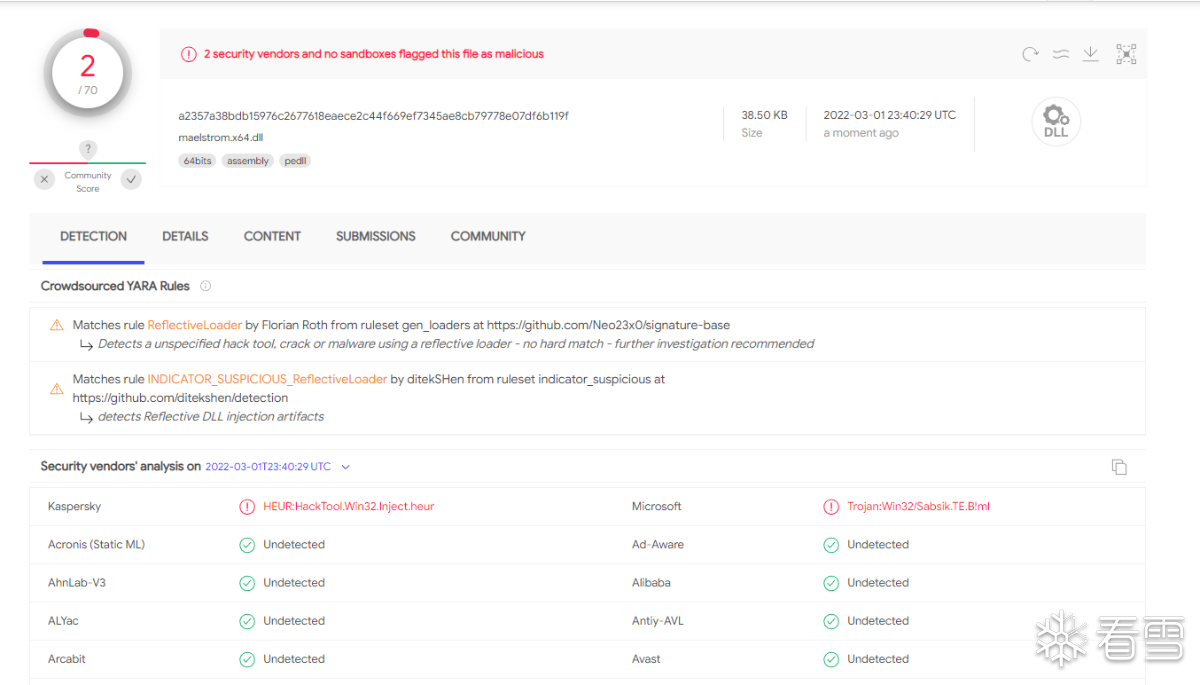Image resolution: width=1200 pixels, height=685 pixels.
Task: Open the Submissions tab
Action: point(375,236)
